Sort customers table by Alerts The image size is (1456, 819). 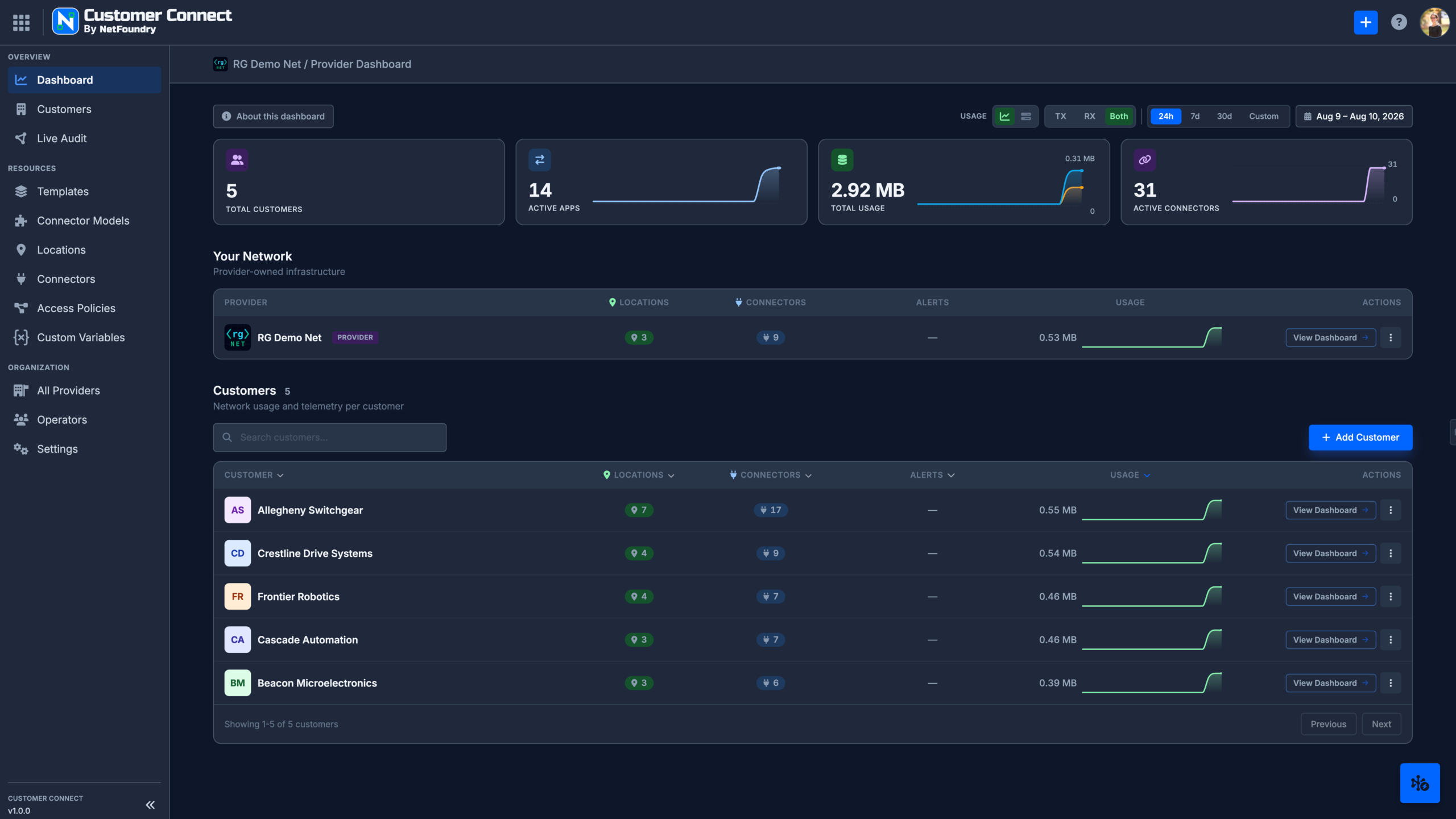point(932,475)
